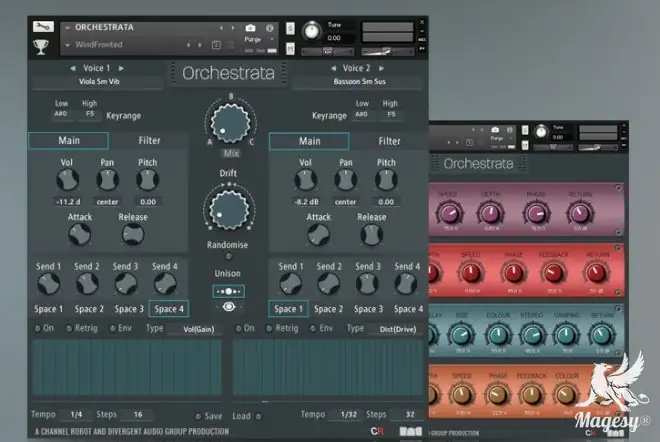Select previous WindFronted snapshot arrow
The height and width of the screenshot is (442, 660).
188,45
